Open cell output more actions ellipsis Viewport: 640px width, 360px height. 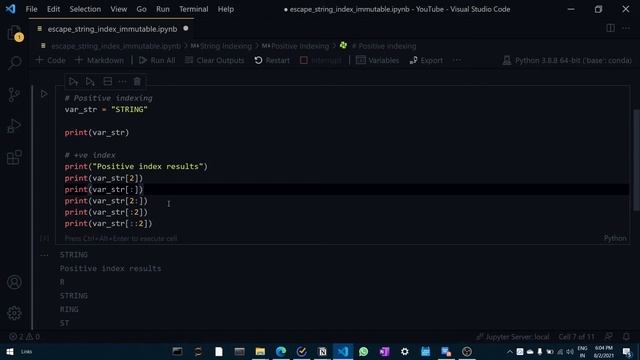[x=44, y=255]
